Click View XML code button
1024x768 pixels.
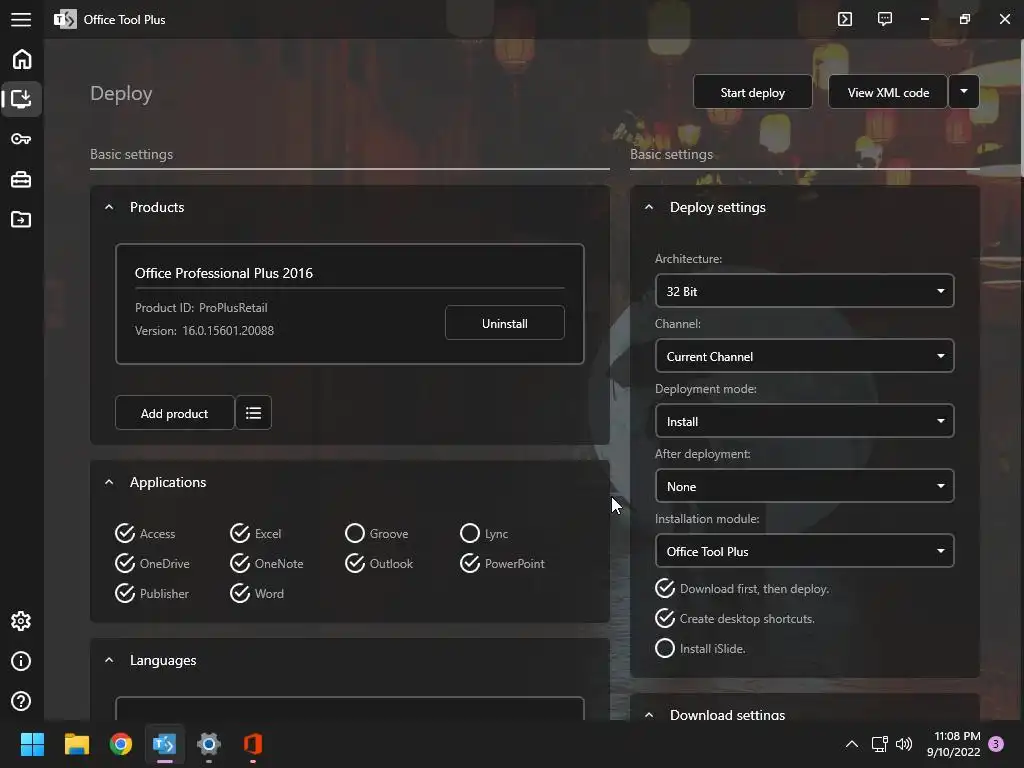point(888,92)
